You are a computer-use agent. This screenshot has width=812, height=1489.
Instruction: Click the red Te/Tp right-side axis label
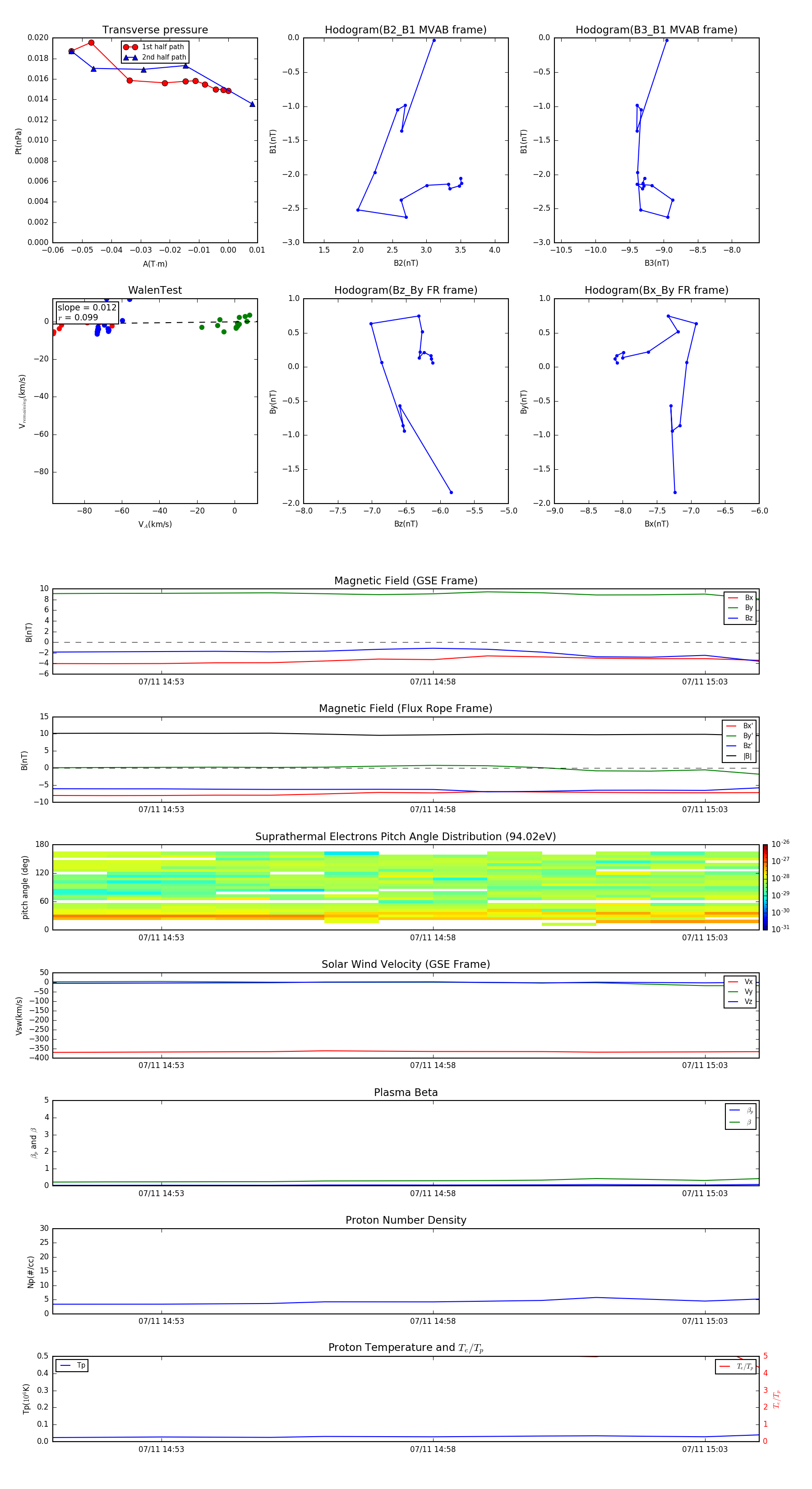click(x=776, y=1399)
